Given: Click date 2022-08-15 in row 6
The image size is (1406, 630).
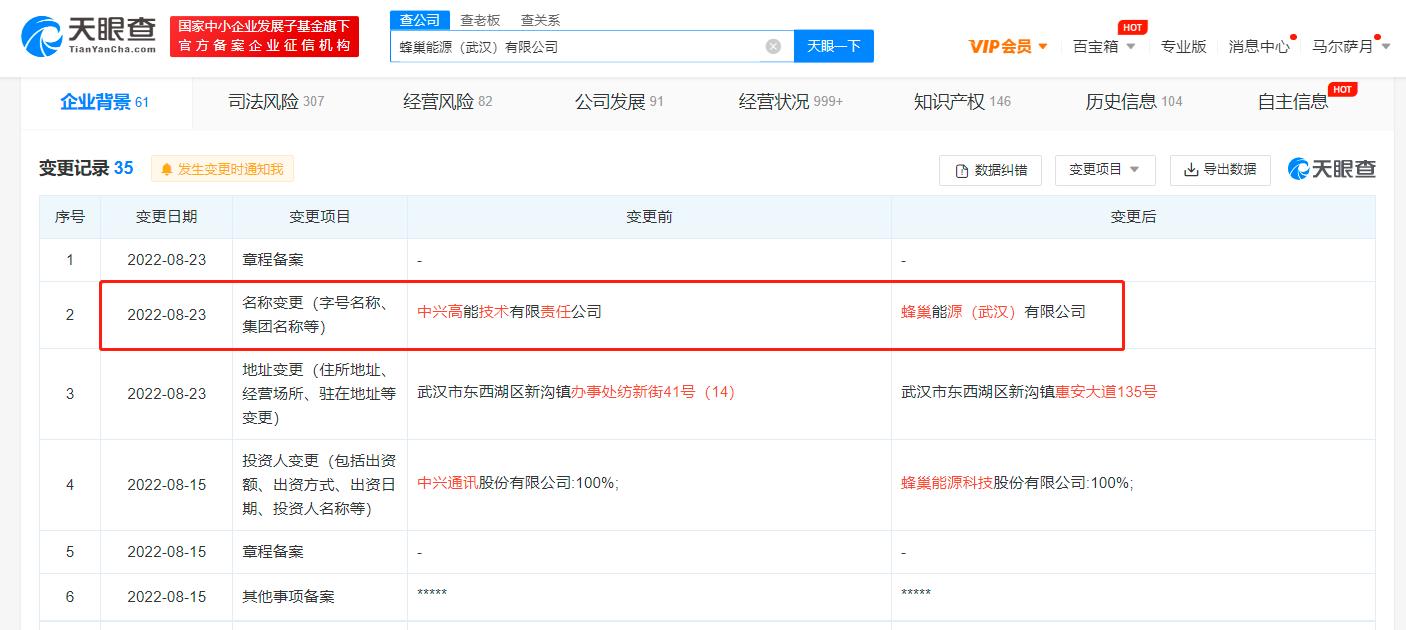Looking at the screenshot, I should (x=167, y=597).
